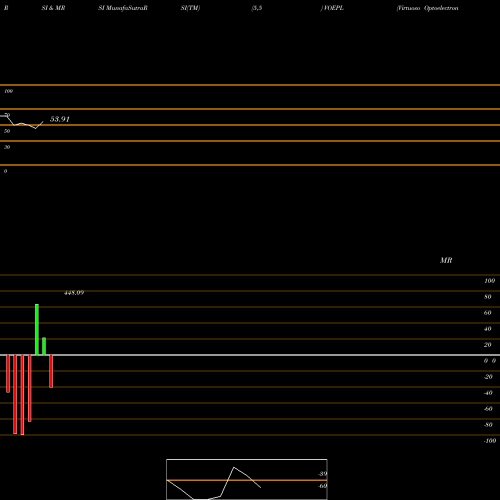
Task: Click the MR axis 20 label
Action: pyautogui.click(x=488, y=345)
